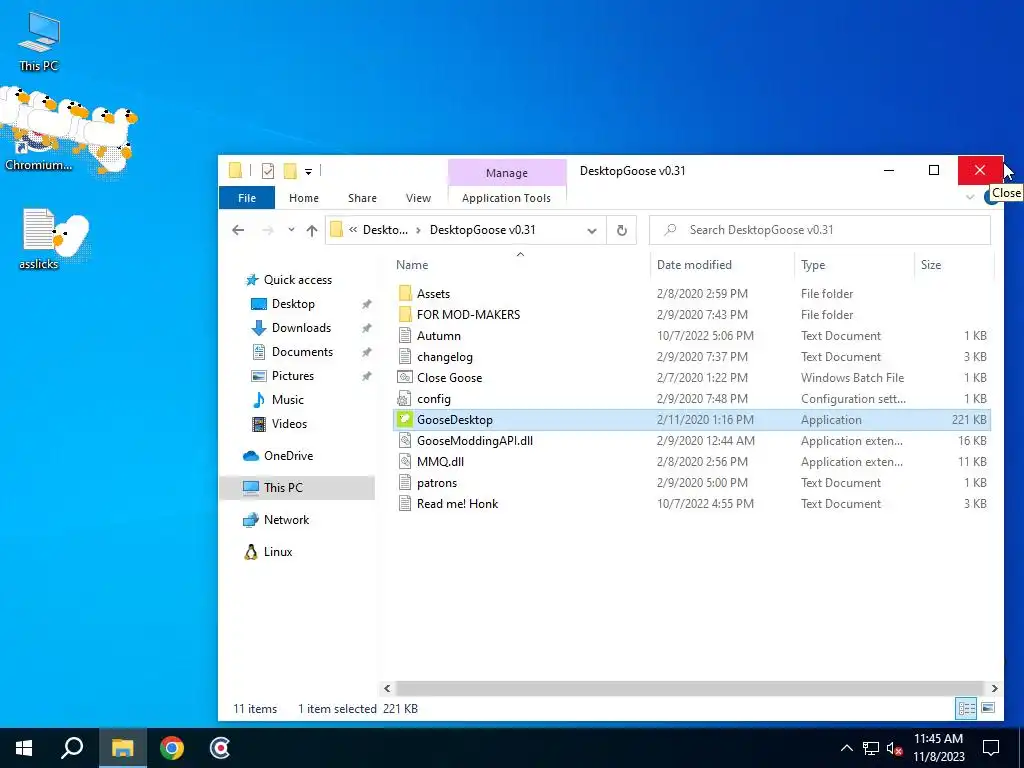Screen dimensions: 1024x768
Task: Click the Search DesktopGoose v0.31 field
Action: (x=820, y=230)
